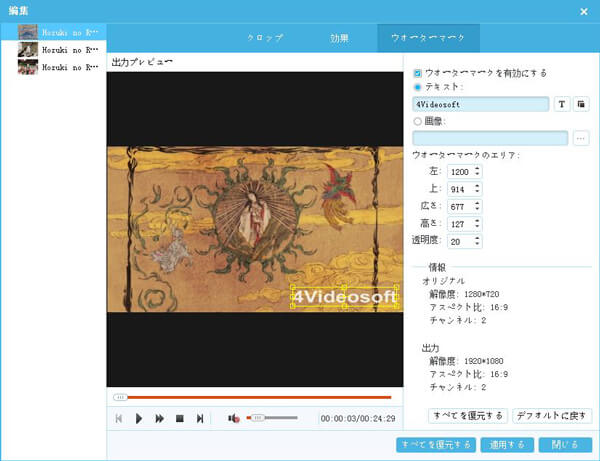This screenshot has height=461, width=600.
Task: Toggle the enable watermark checkbox
Action: pyautogui.click(x=418, y=73)
